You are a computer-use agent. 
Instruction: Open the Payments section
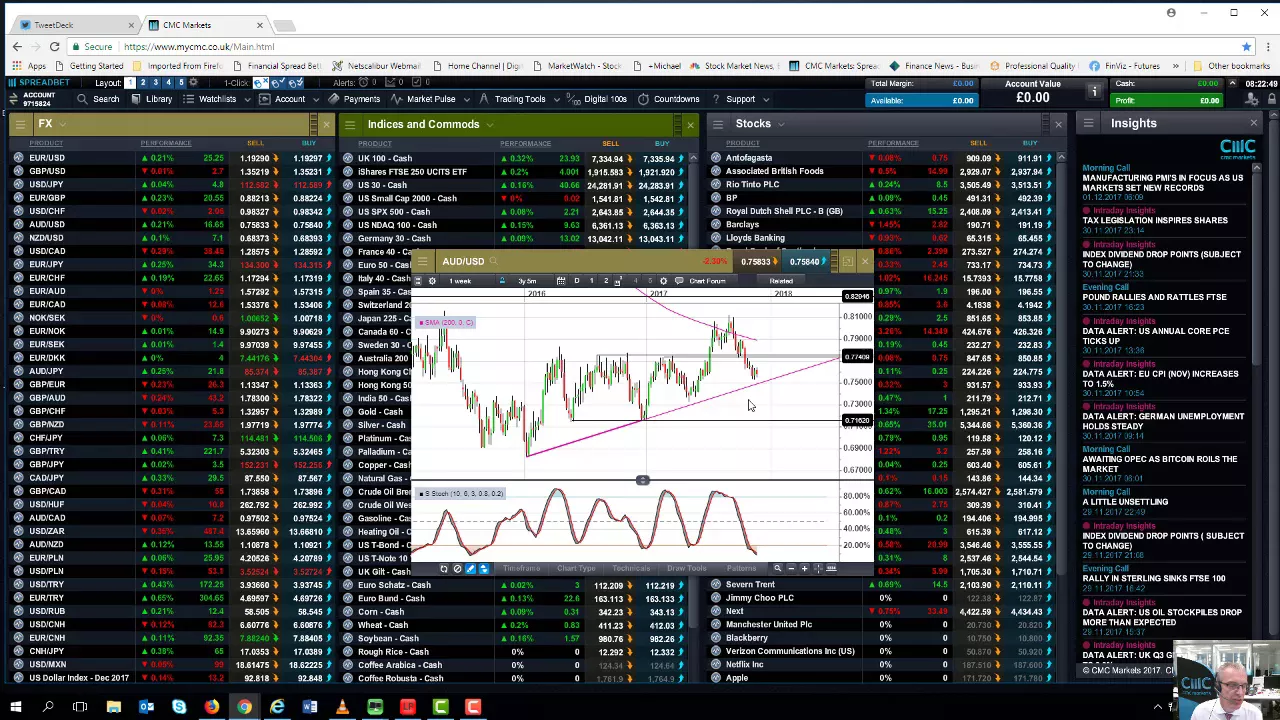(x=354, y=99)
